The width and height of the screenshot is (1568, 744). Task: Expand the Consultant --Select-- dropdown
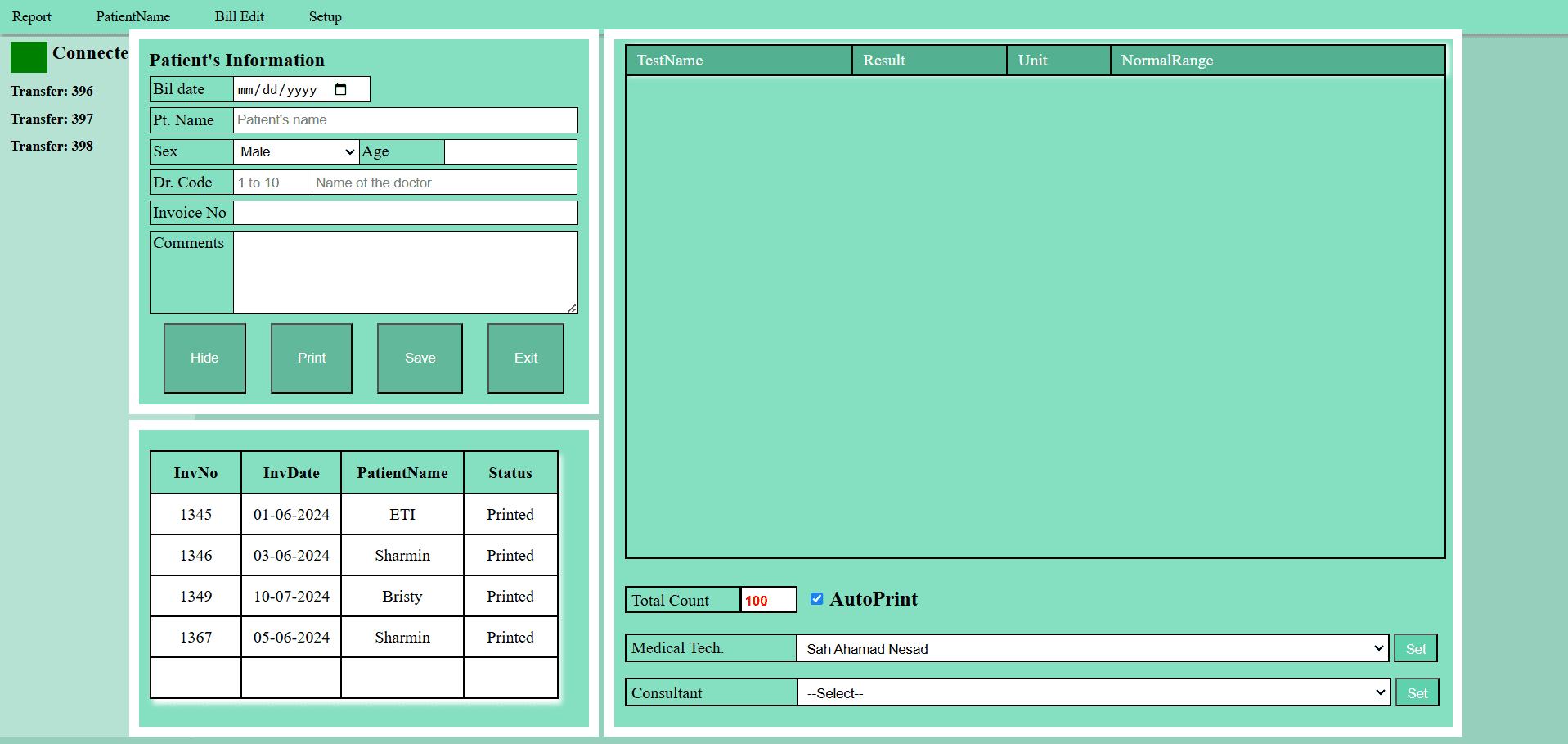tap(1094, 692)
